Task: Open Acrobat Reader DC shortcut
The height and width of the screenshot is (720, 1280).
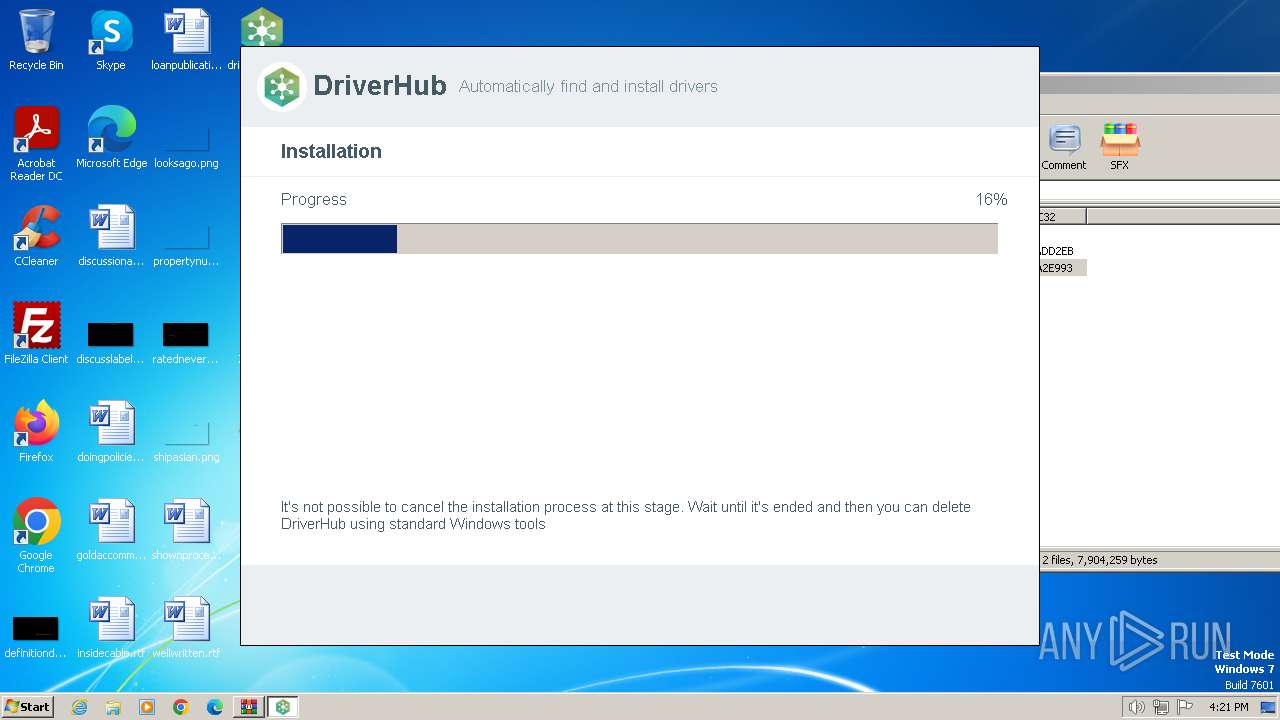Action: 36,144
